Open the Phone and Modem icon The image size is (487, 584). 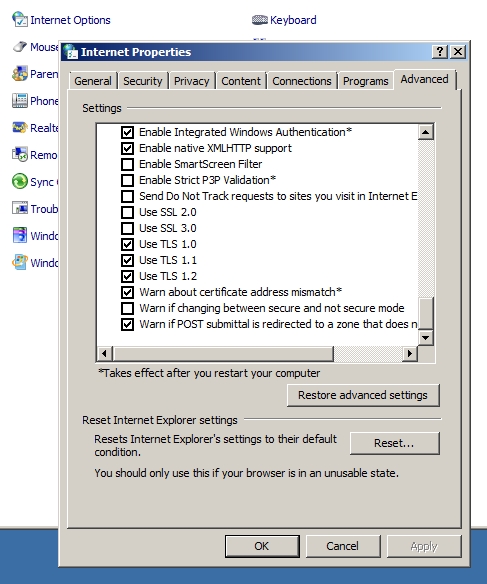[20, 101]
